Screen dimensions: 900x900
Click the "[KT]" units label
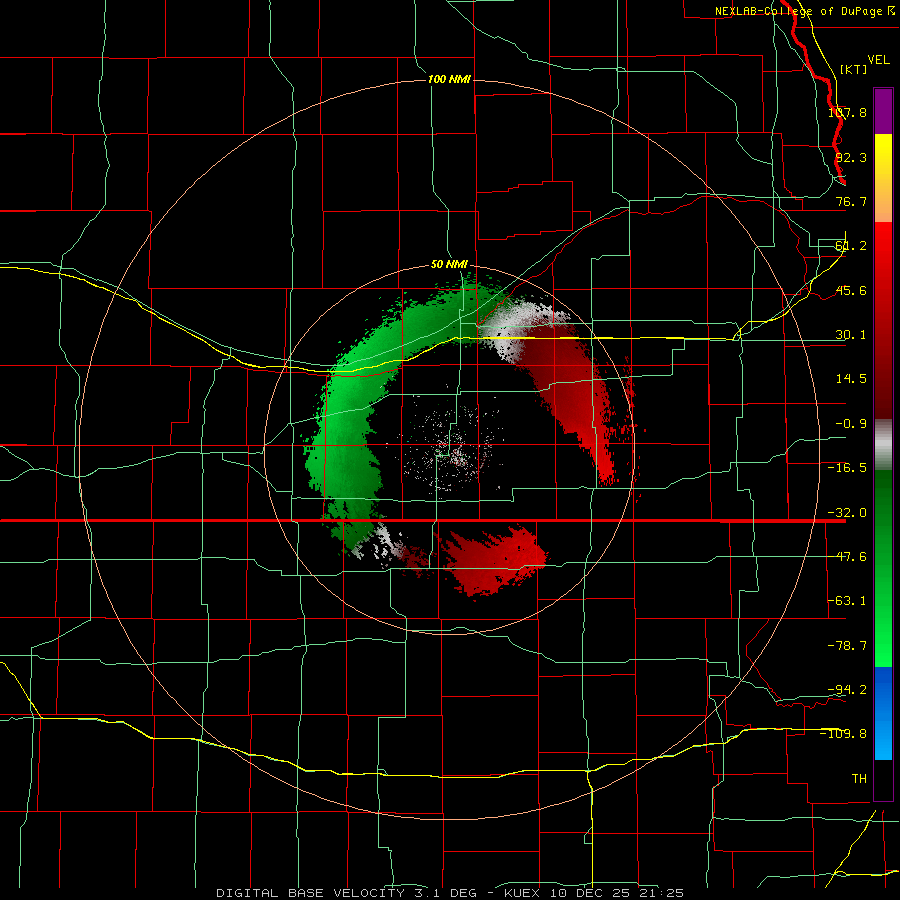[x=853, y=69]
